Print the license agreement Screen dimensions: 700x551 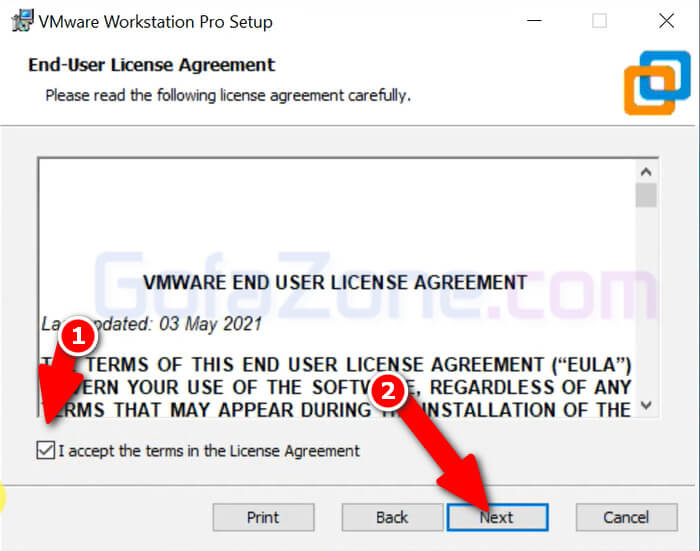pyautogui.click(x=263, y=518)
